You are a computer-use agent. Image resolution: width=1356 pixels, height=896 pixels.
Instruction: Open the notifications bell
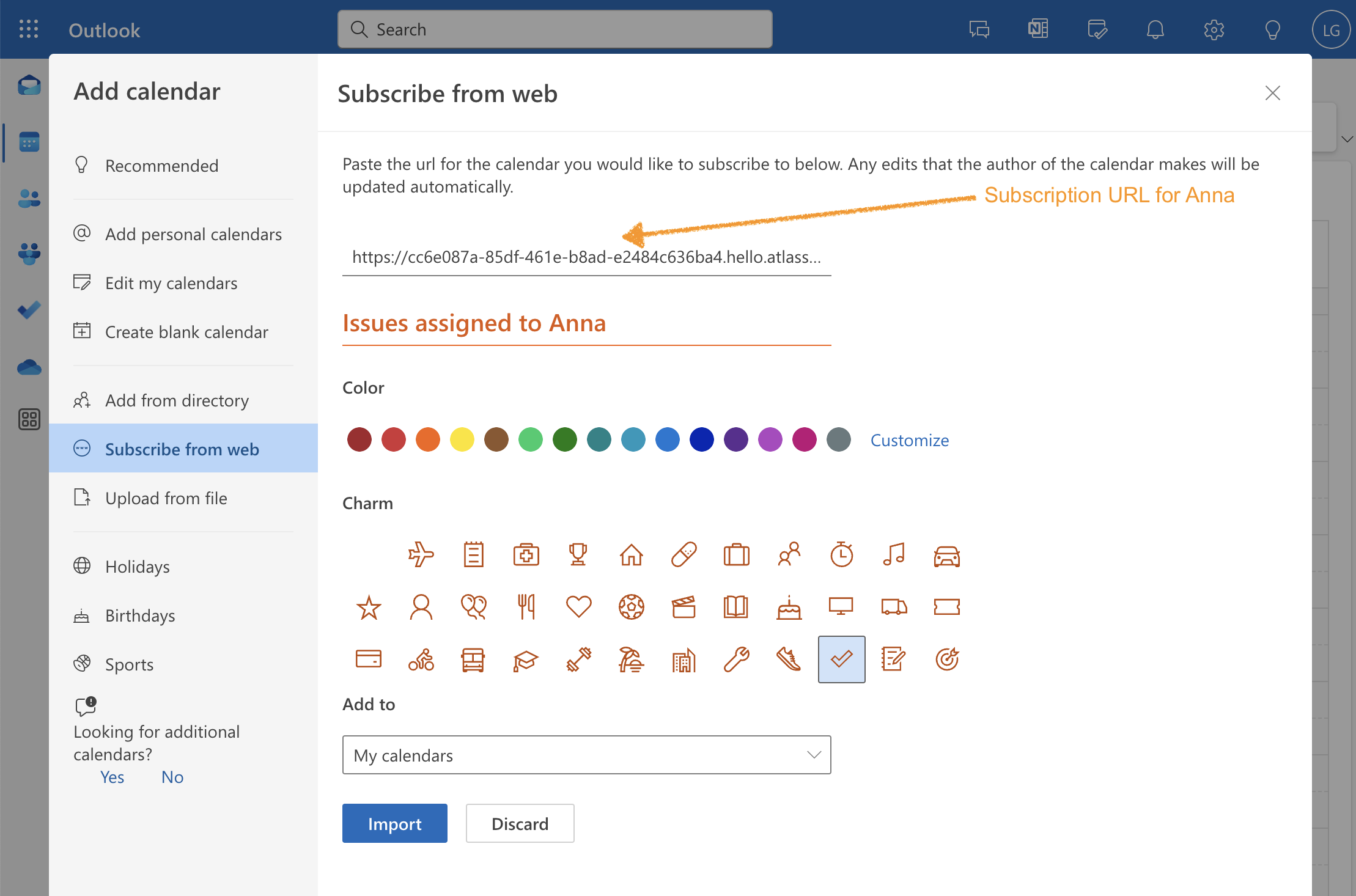tap(1155, 29)
